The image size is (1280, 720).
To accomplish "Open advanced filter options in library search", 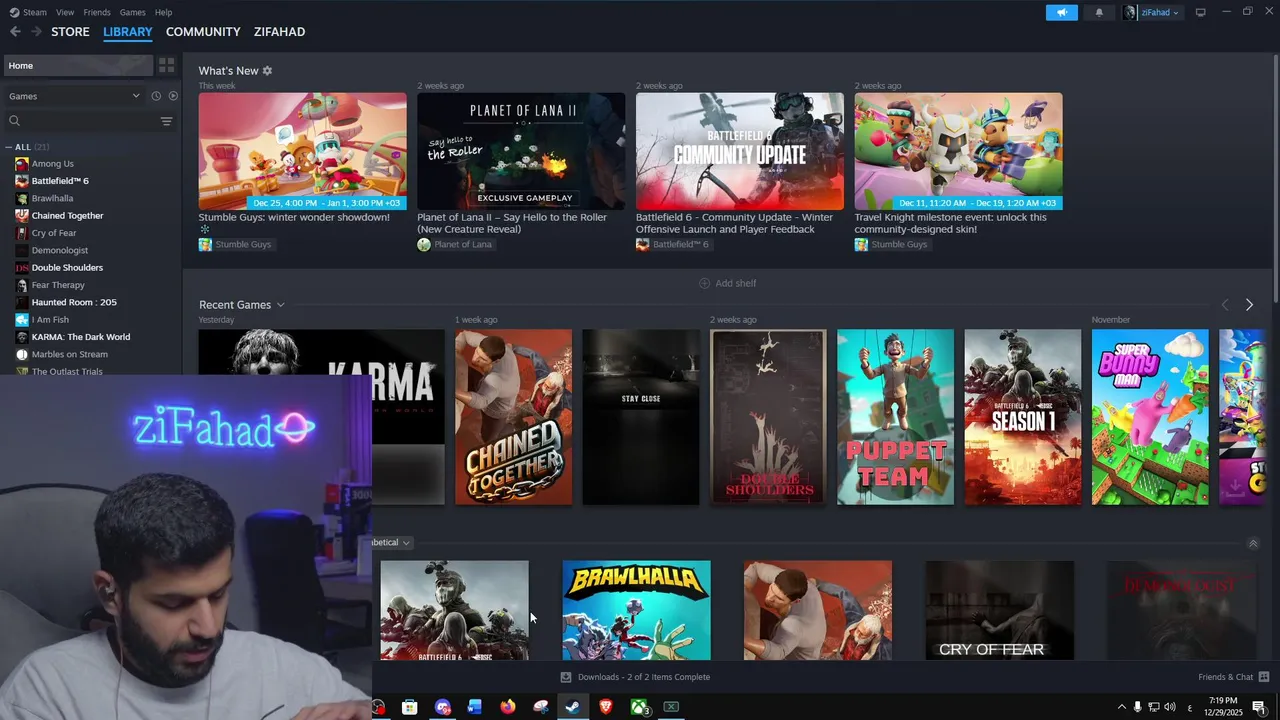I will (166, 121).
